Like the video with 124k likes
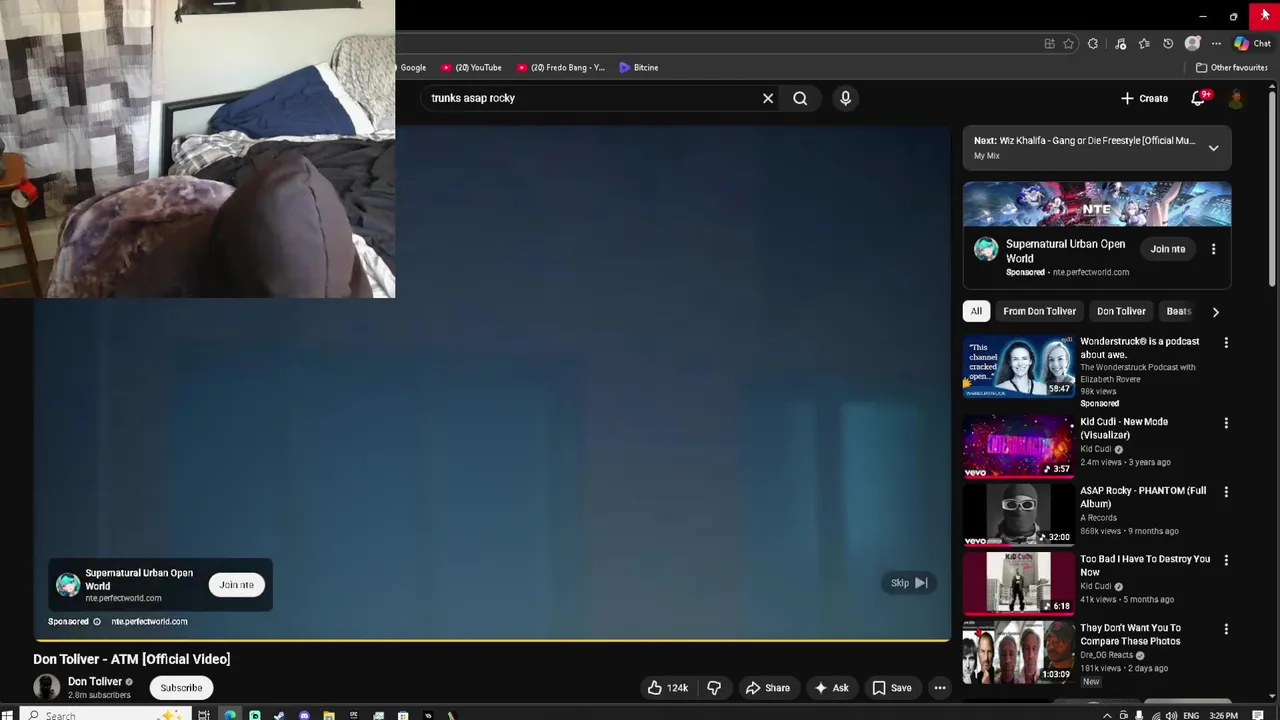 pos(667,687)
